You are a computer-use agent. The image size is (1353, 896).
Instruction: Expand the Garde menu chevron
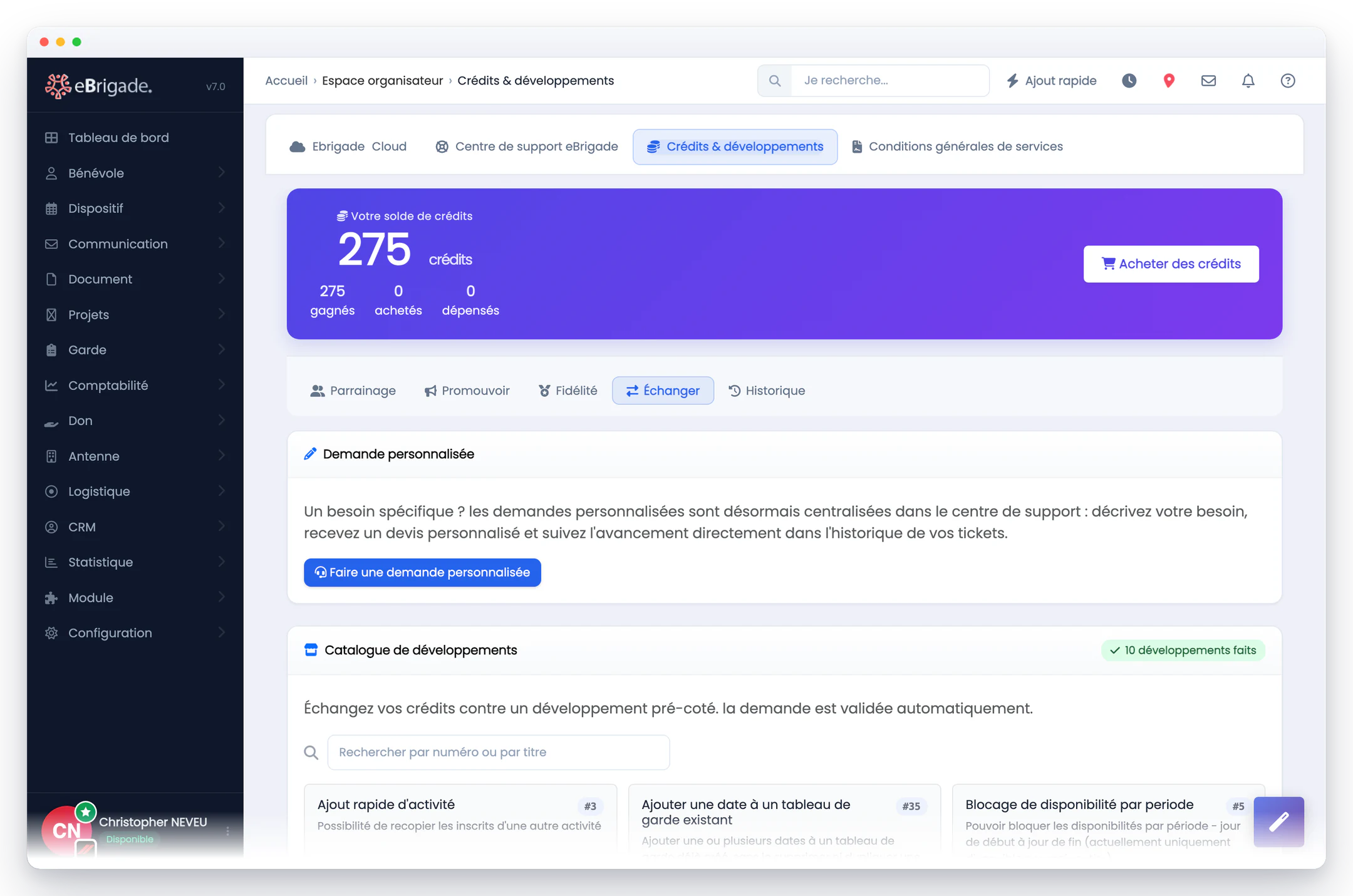tap(222, 349)
